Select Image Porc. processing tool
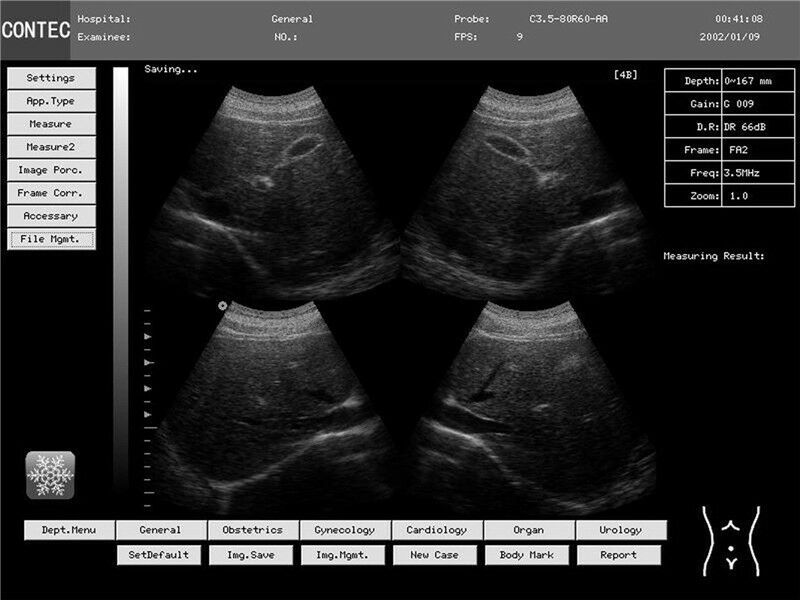 (x=51, y=169)
